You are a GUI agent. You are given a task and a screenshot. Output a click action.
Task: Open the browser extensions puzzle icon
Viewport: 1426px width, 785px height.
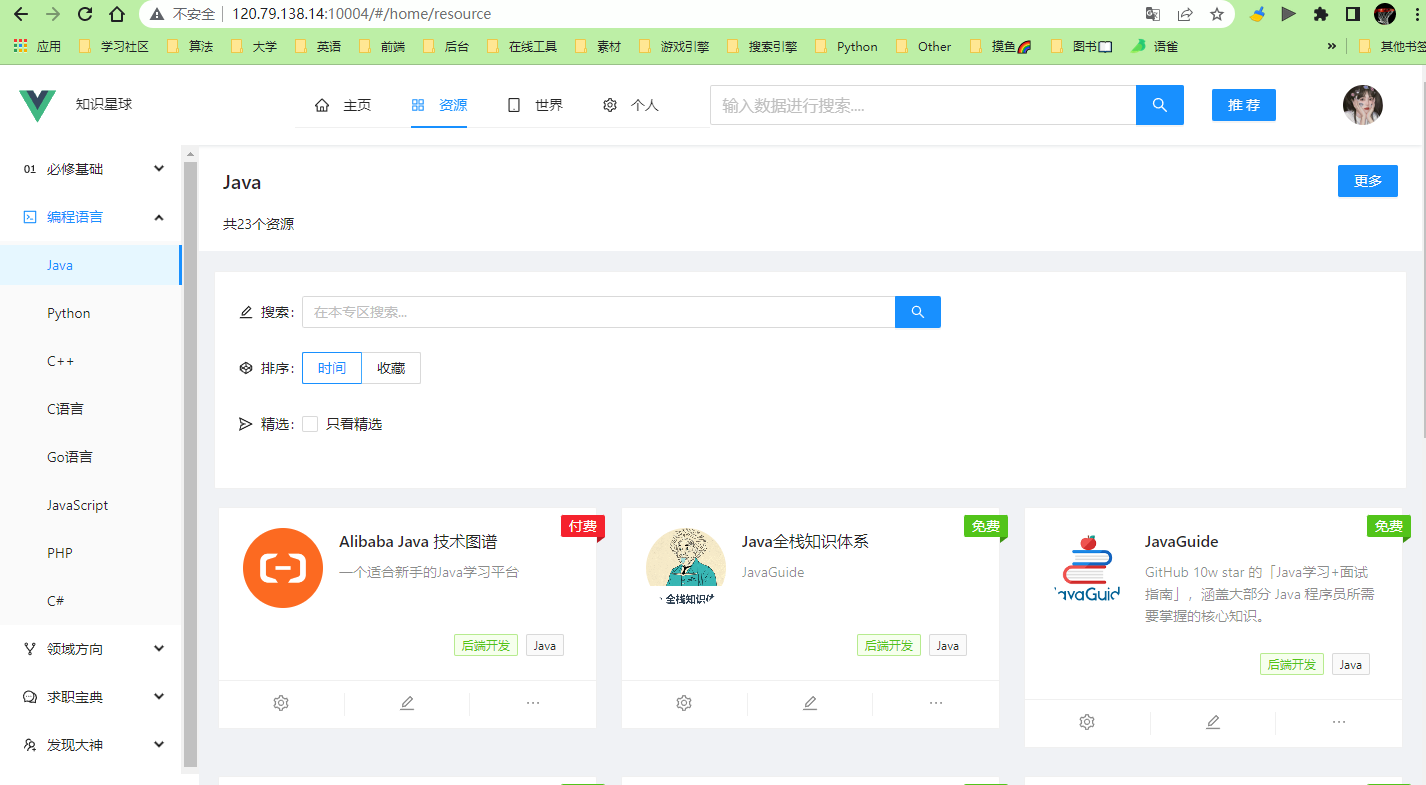[1321, 14]
